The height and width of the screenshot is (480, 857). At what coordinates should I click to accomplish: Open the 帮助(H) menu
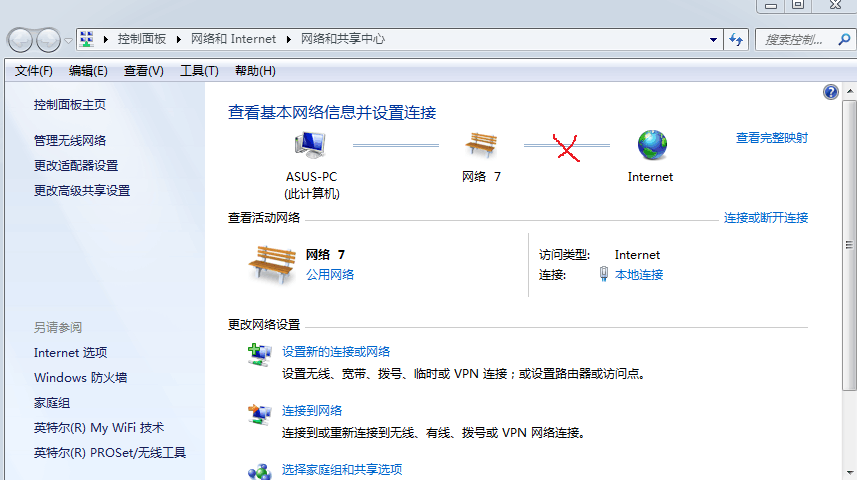pyautogui.click(x=255, y=71)
